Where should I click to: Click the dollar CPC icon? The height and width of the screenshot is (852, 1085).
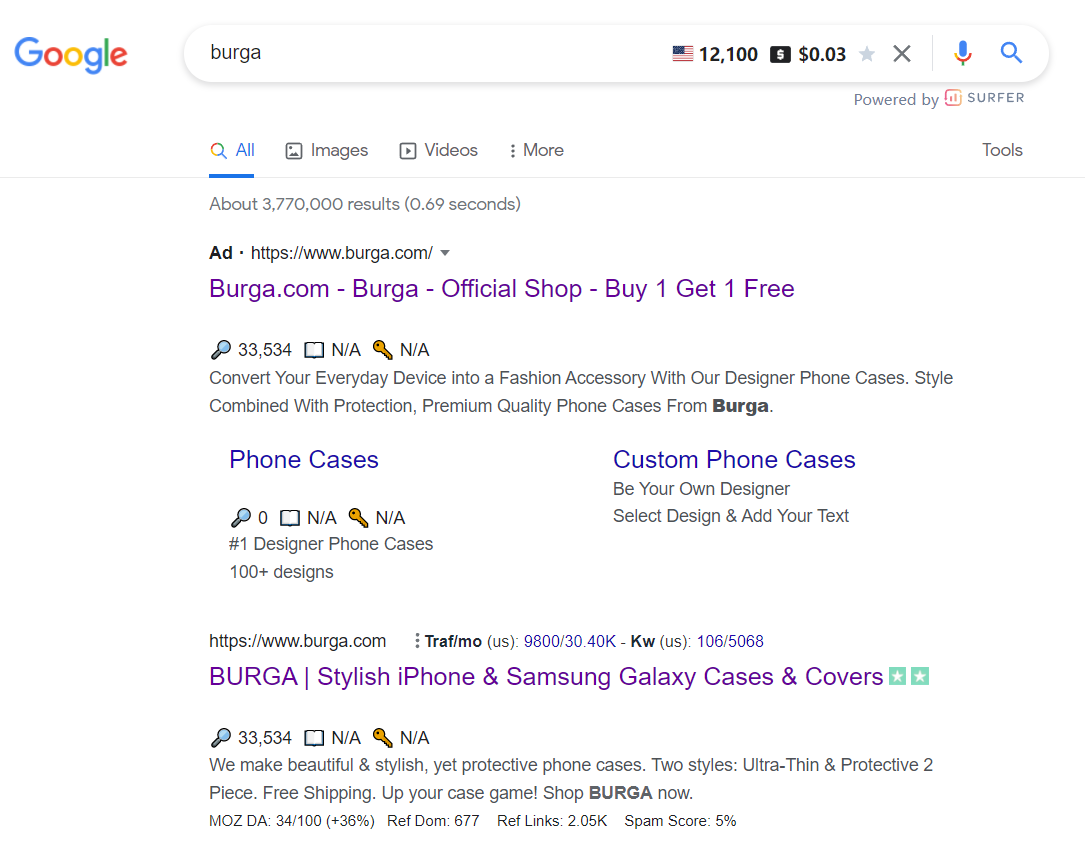click(x=780, y=54)
